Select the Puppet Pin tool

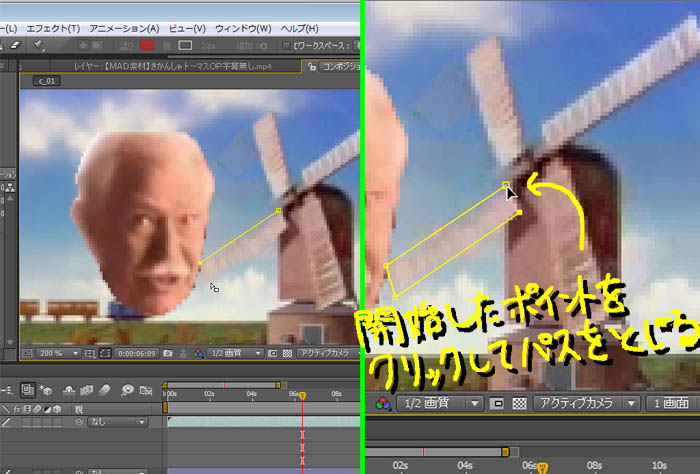[x=38, y=45]
